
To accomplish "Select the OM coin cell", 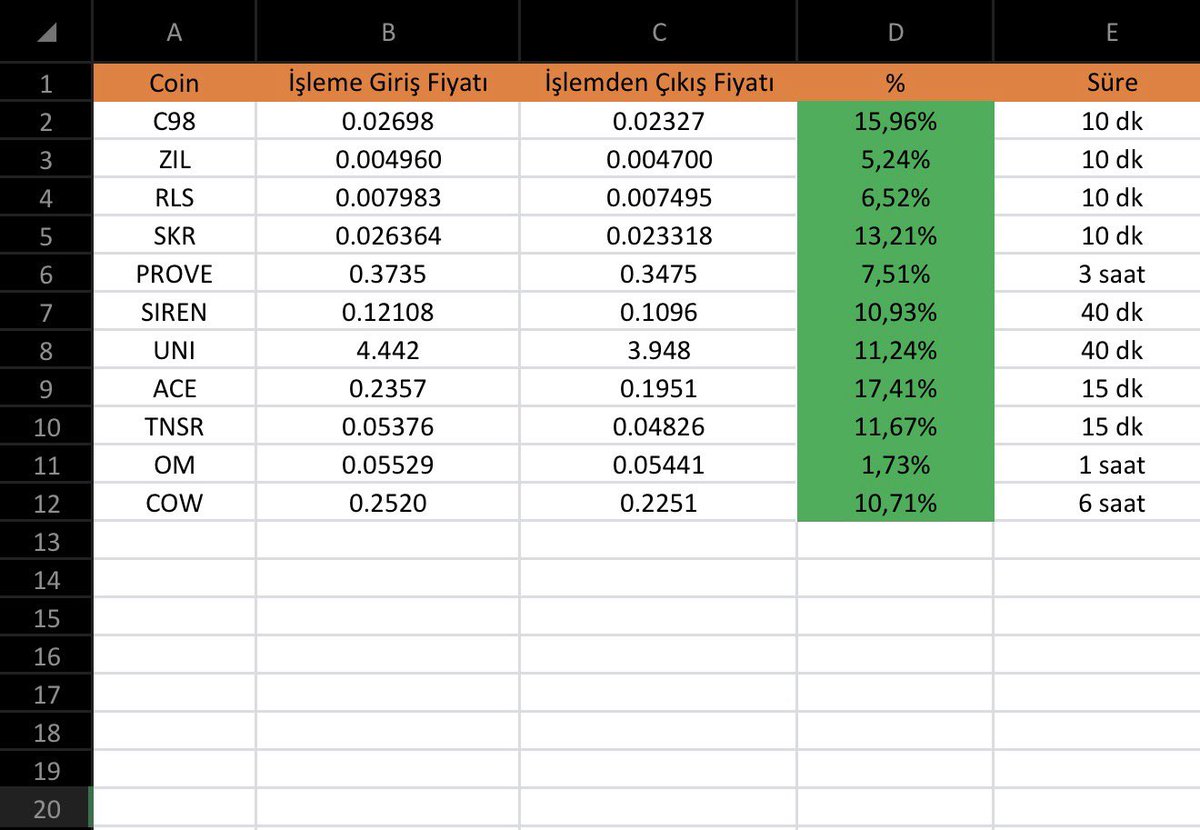I will (174, 465).
